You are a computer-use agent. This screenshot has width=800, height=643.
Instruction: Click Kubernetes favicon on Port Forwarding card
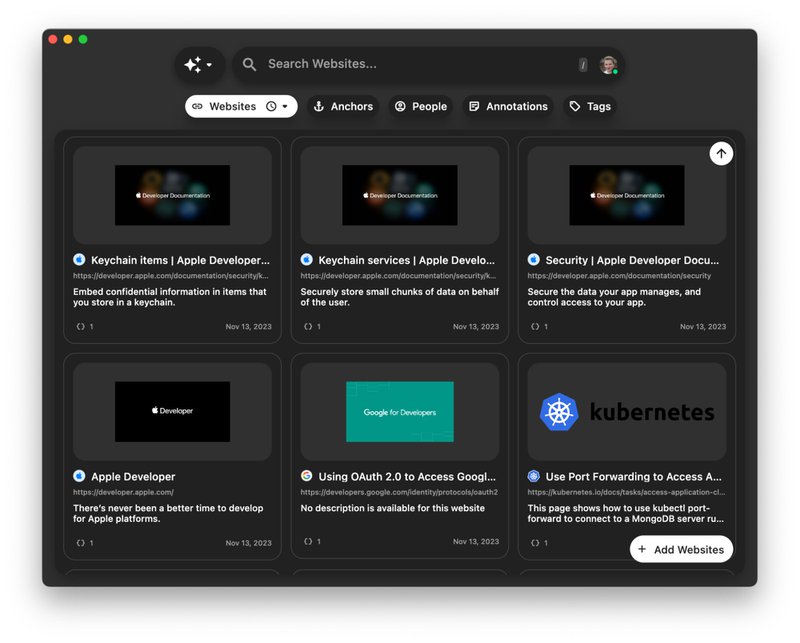coord(533,476)
